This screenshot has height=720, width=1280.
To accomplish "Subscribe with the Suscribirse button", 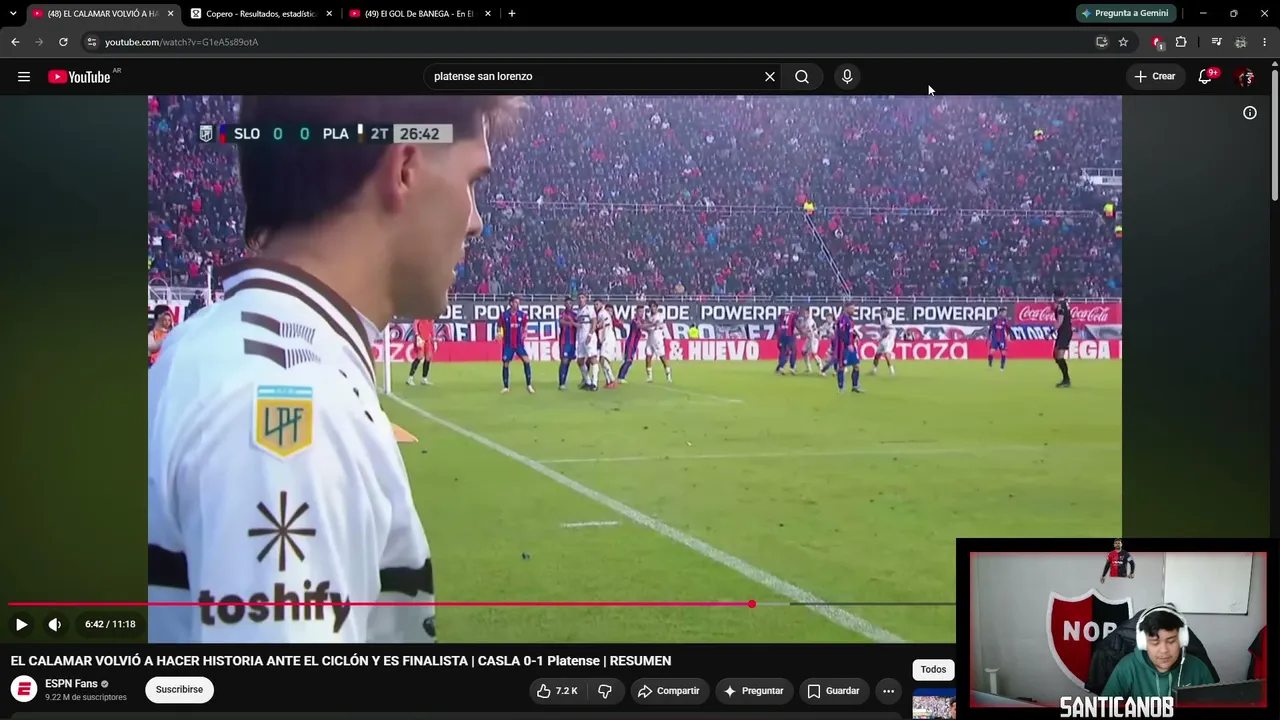I will pyautogui.click(x=179, y=690).
